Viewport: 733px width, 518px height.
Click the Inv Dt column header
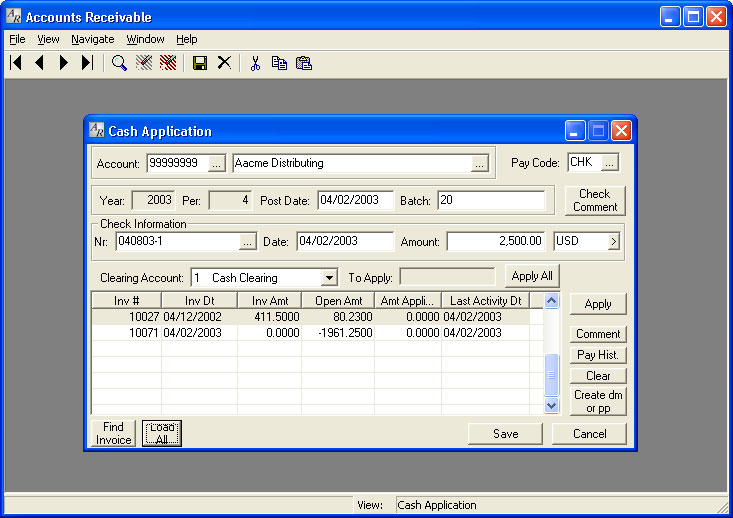[x=200, y=301]
